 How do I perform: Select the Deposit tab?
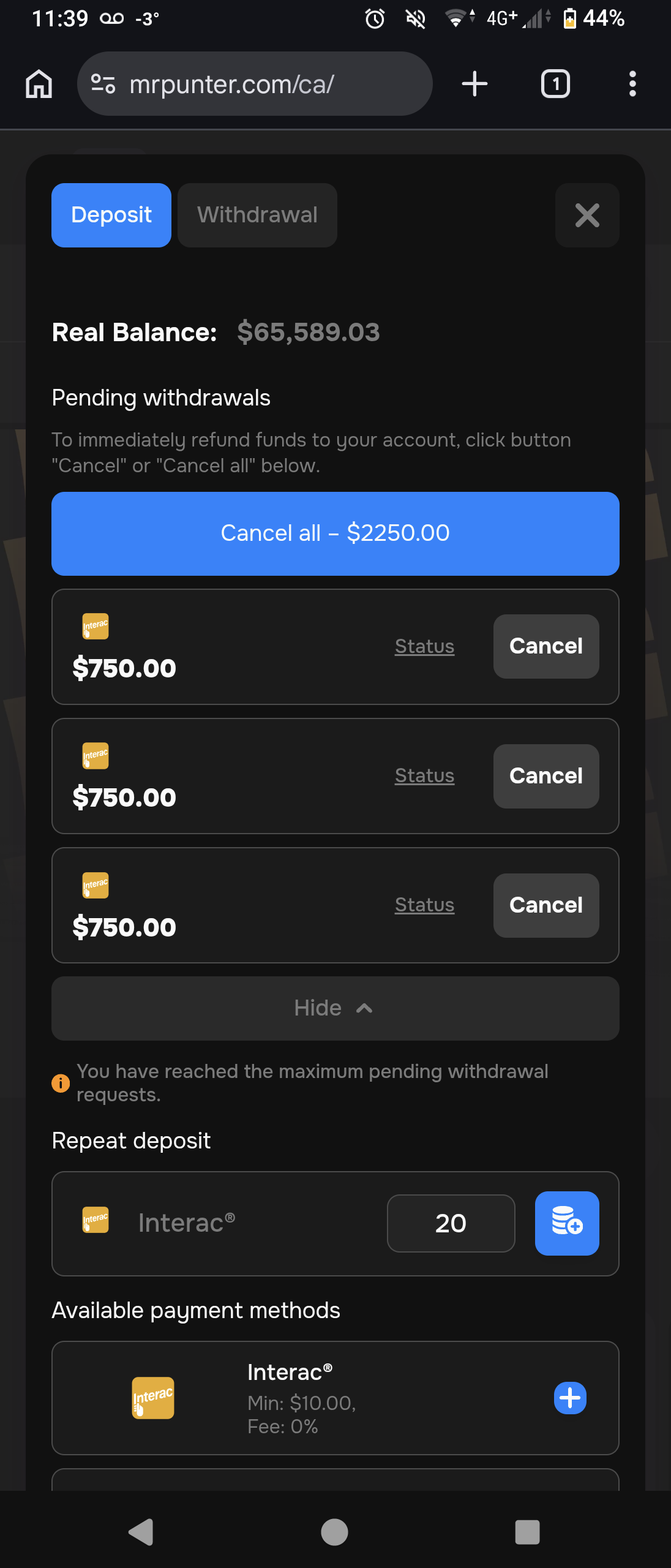111,215
